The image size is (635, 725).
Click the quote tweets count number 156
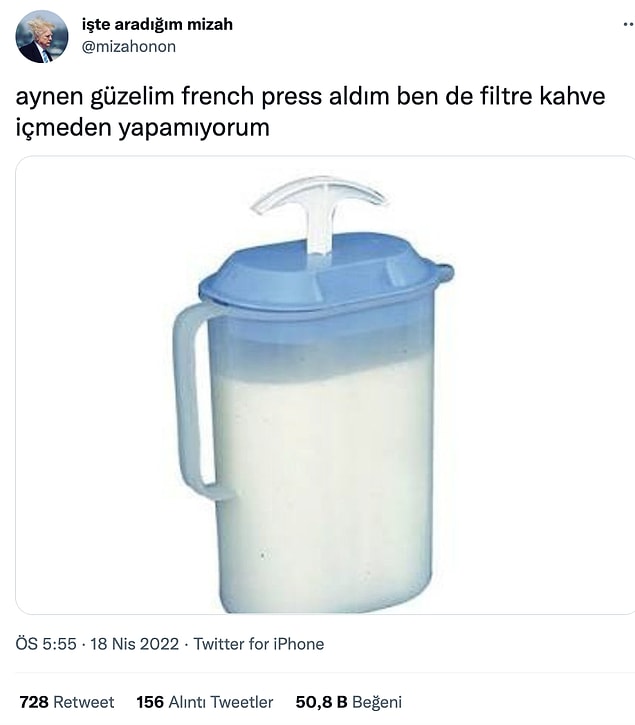click(x=150, y=702)
